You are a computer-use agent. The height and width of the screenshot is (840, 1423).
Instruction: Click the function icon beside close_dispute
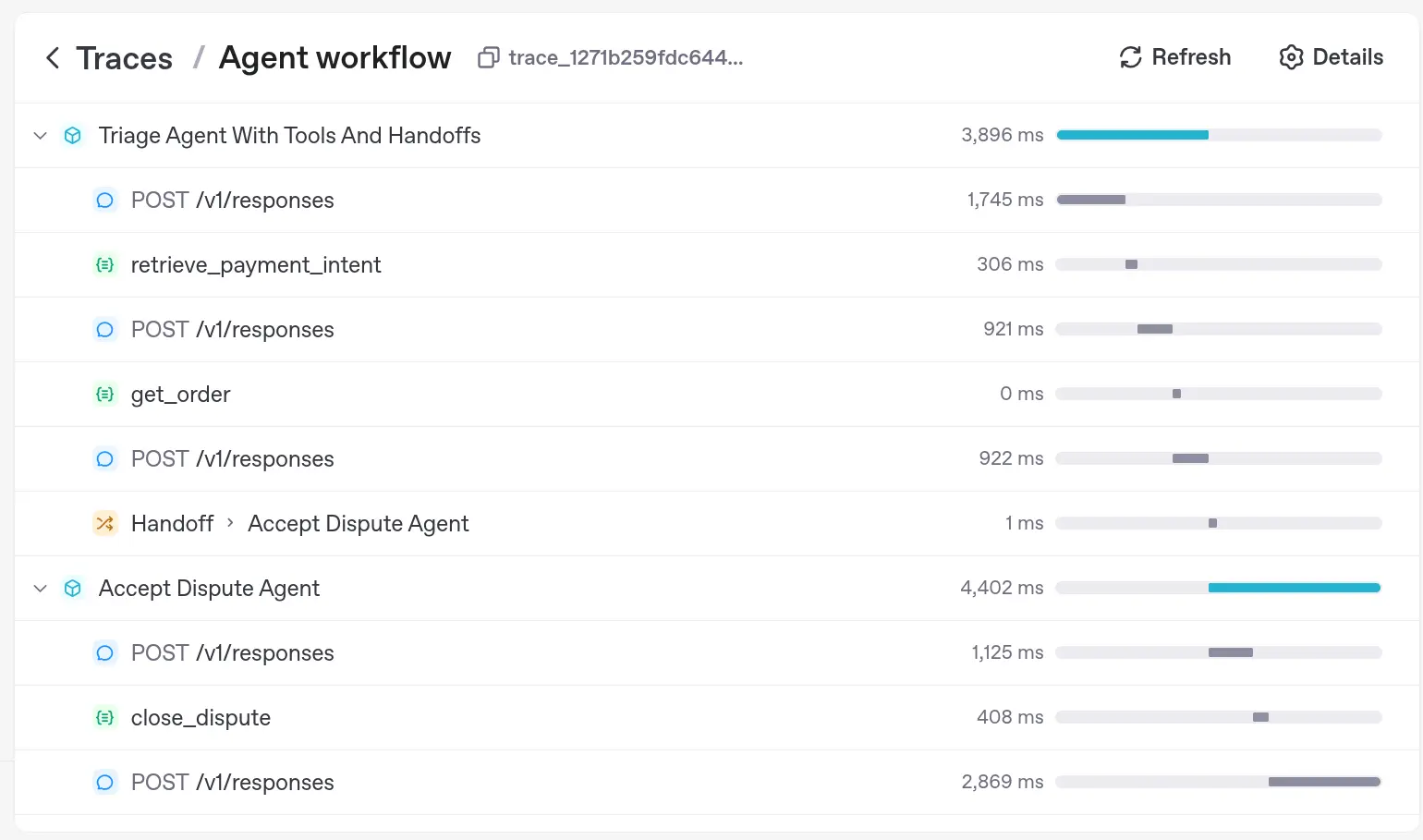pyautogui.click(x=104, y=717)
